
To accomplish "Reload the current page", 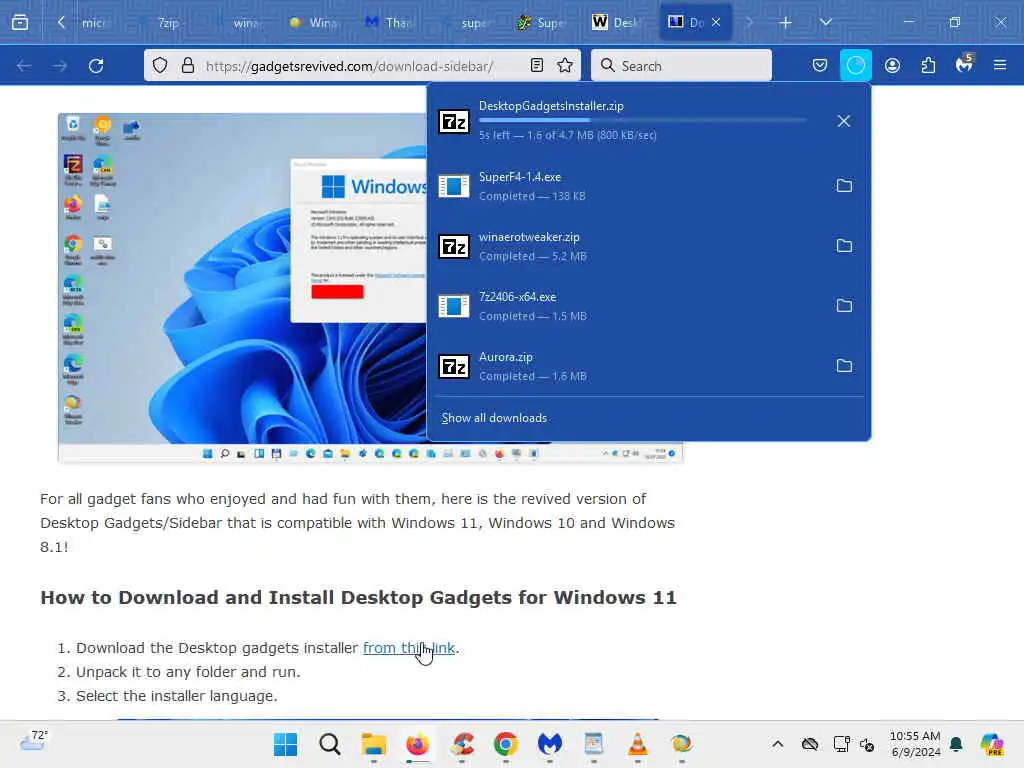I will coord(96,66).
